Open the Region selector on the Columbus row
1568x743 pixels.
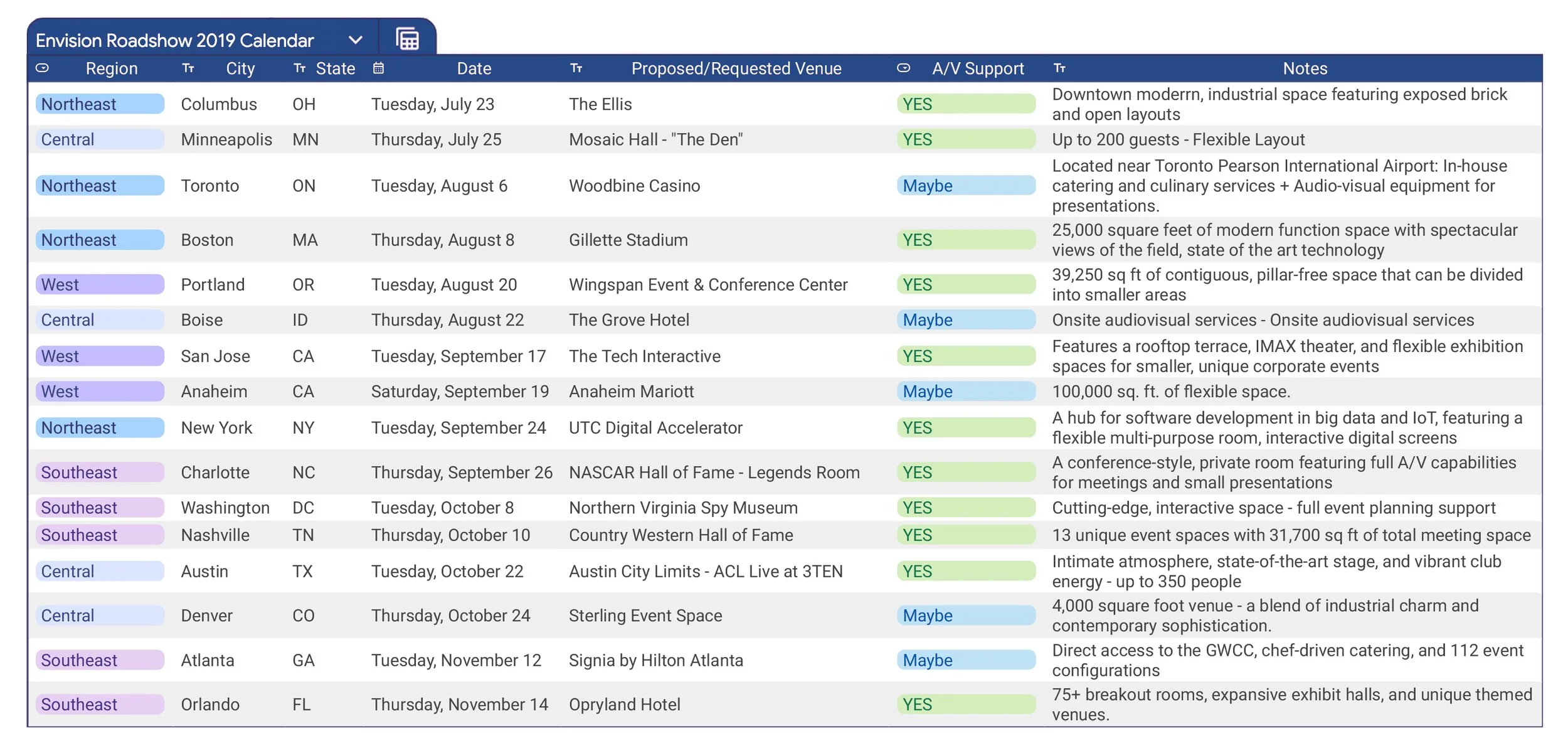(99, 104)
